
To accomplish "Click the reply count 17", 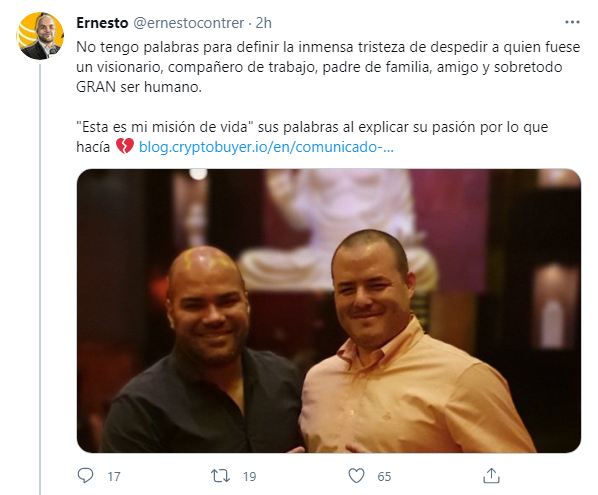I will coord(114,476).
